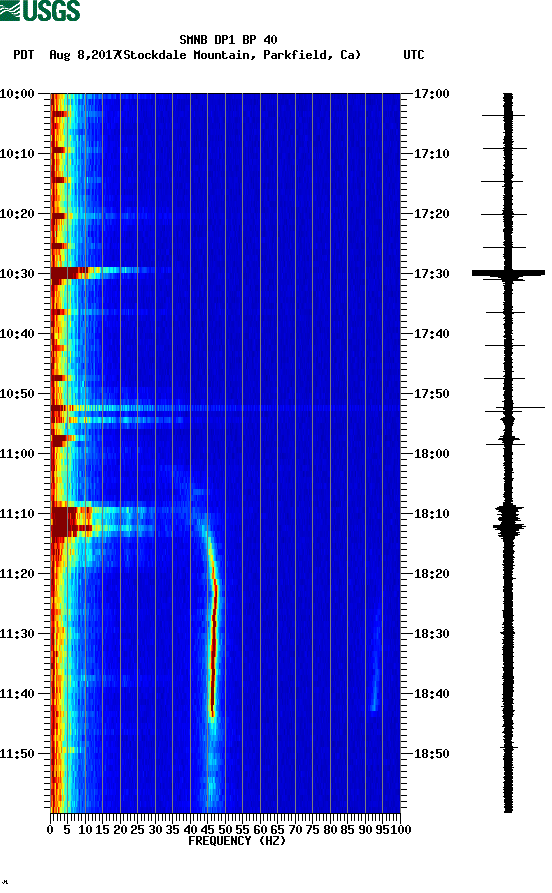The width and height of the screenshot is (552, 893).
Task: Click the '100' frequency axis tick label
Action: [400, 830]
